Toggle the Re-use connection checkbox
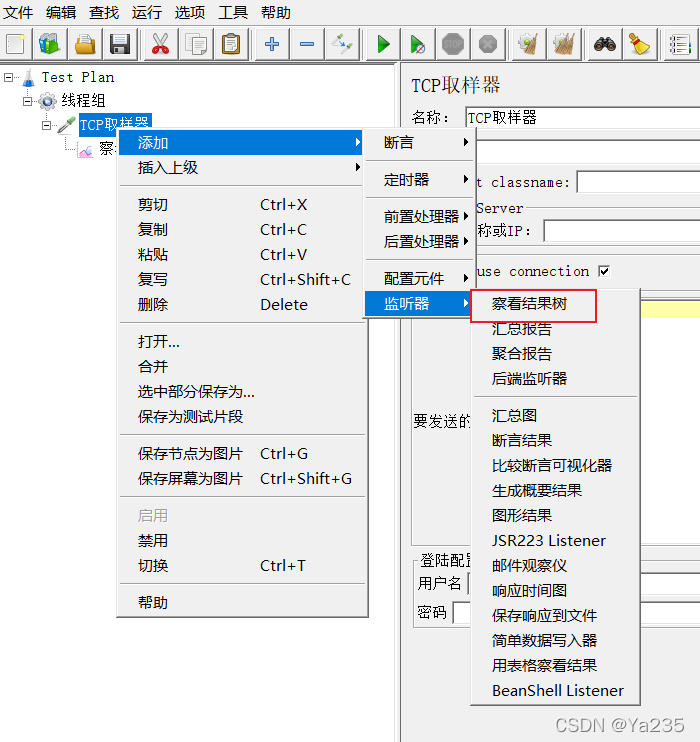Image resolution: width=700 pixels, height=742 pixels. (604, 271)
